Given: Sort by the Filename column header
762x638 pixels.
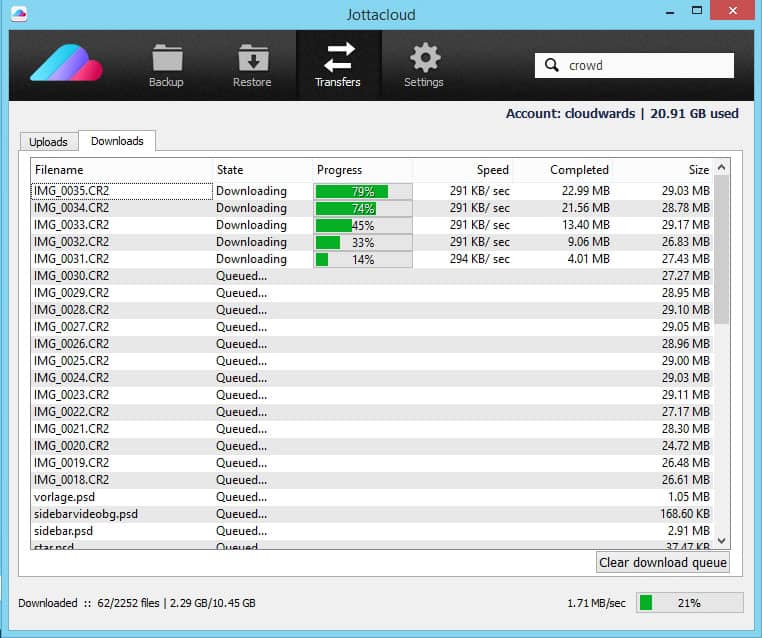Looking at the screenshot, I should (122, 170).
